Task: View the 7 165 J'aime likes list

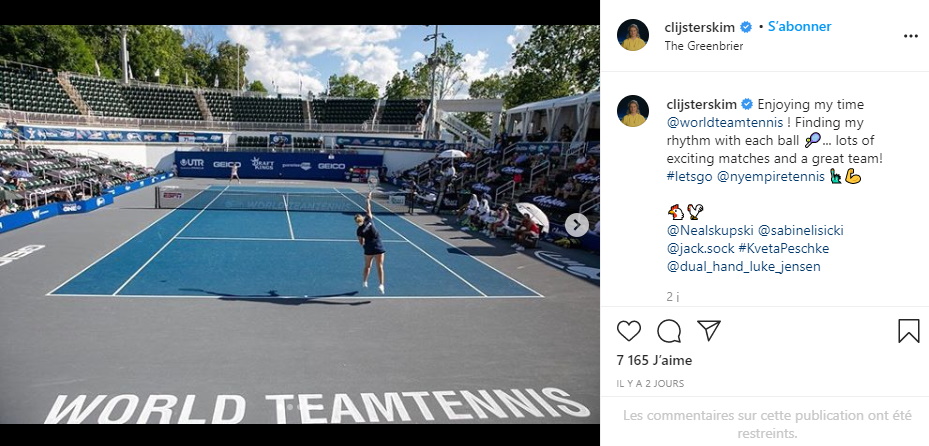Action: point(654,360)
